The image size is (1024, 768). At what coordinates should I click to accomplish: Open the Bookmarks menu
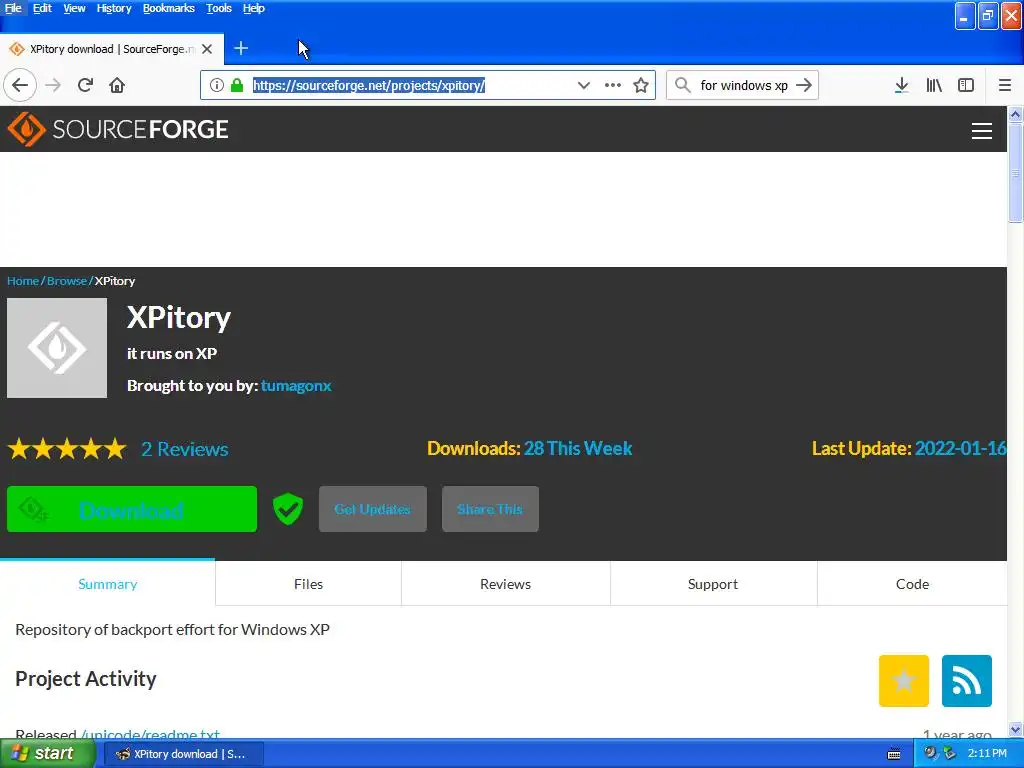click(168, 8)
